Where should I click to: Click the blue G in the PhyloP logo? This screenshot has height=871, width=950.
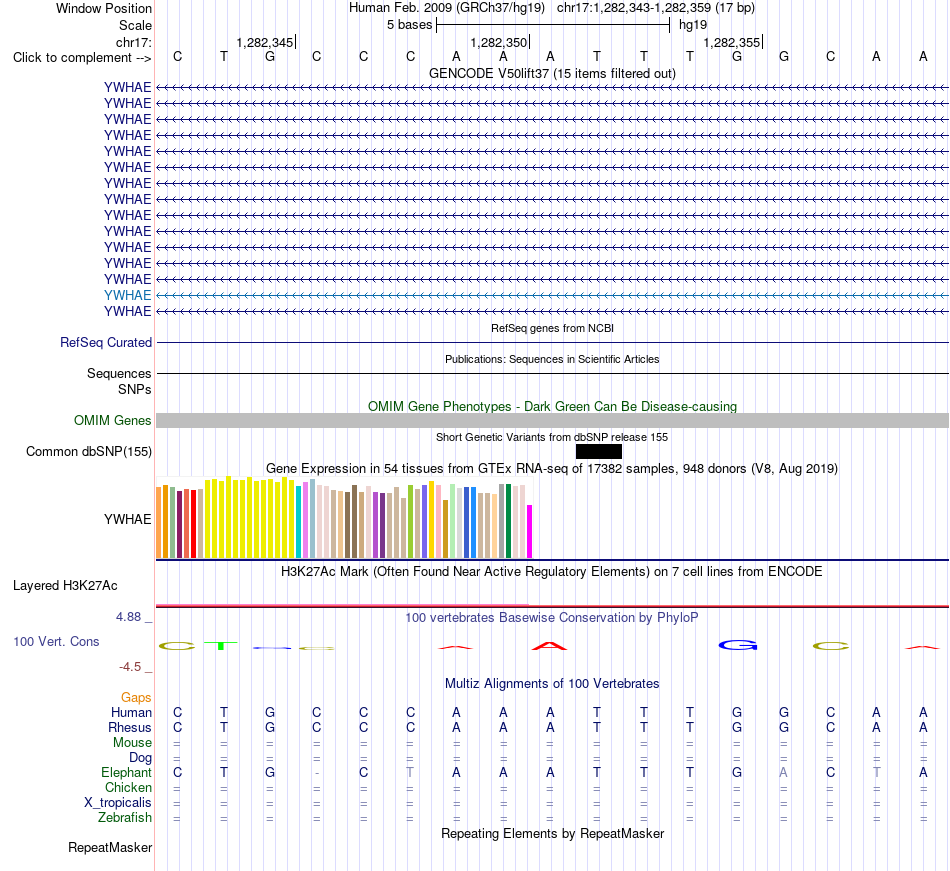tap(738, 646)
